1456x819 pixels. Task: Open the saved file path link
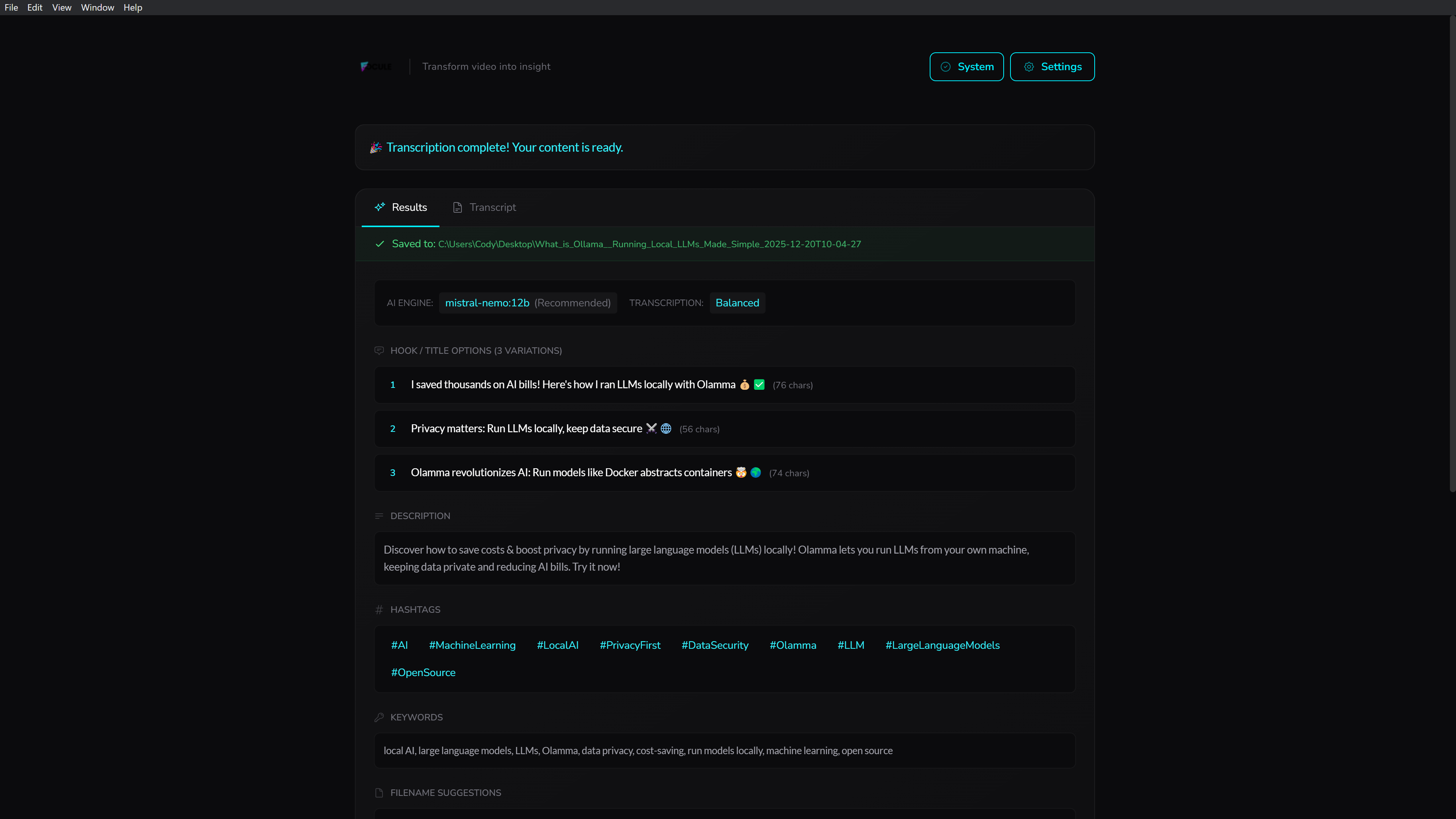point(649,244)
